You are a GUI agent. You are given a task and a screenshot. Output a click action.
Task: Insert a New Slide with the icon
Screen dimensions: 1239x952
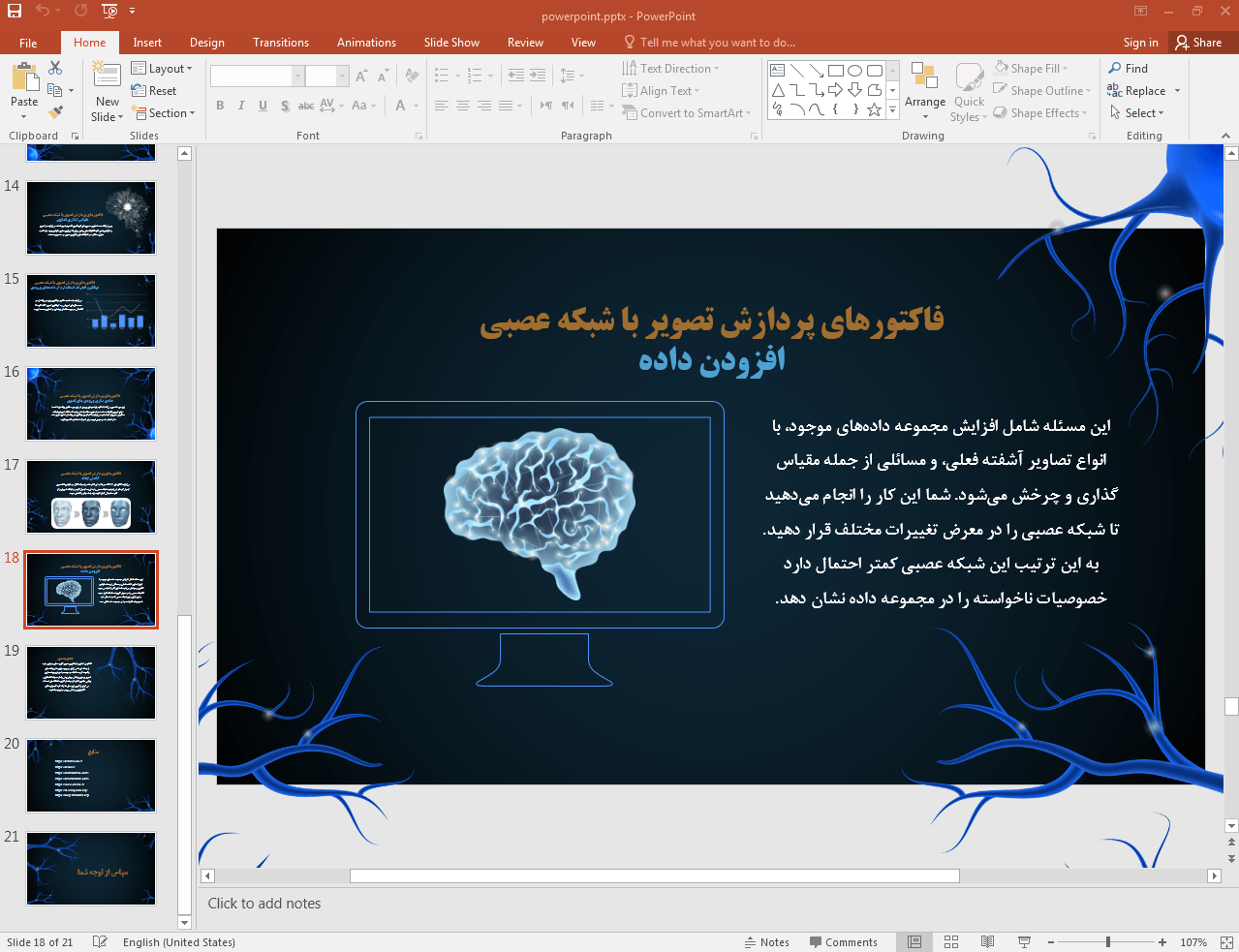107,76
